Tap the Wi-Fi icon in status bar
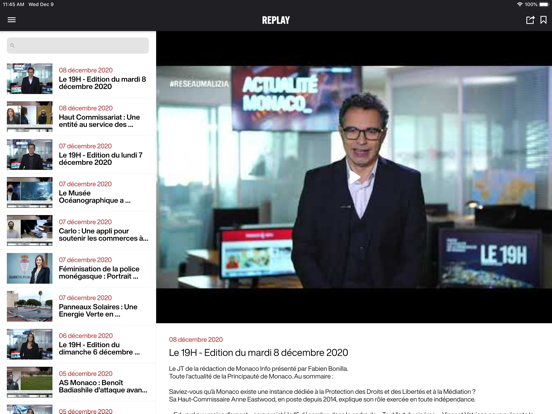Screen dimensions: 552x414 pos(520,4)
